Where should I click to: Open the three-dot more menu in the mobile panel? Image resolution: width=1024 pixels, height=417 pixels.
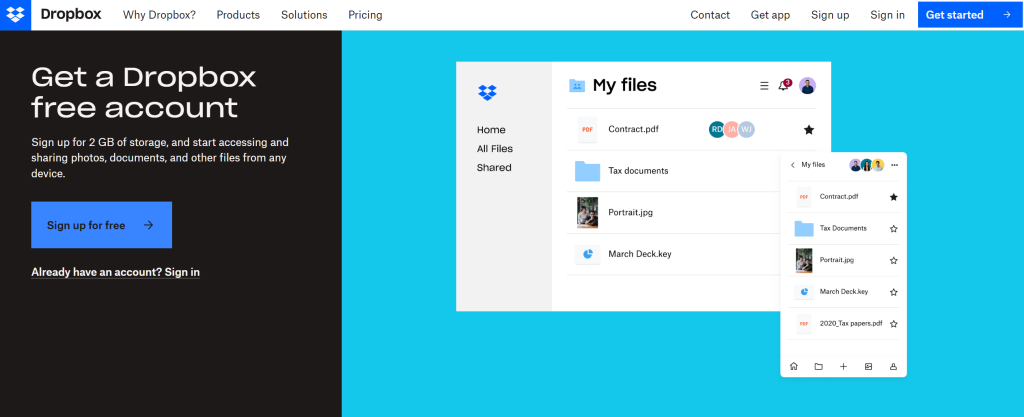[895, 165]
